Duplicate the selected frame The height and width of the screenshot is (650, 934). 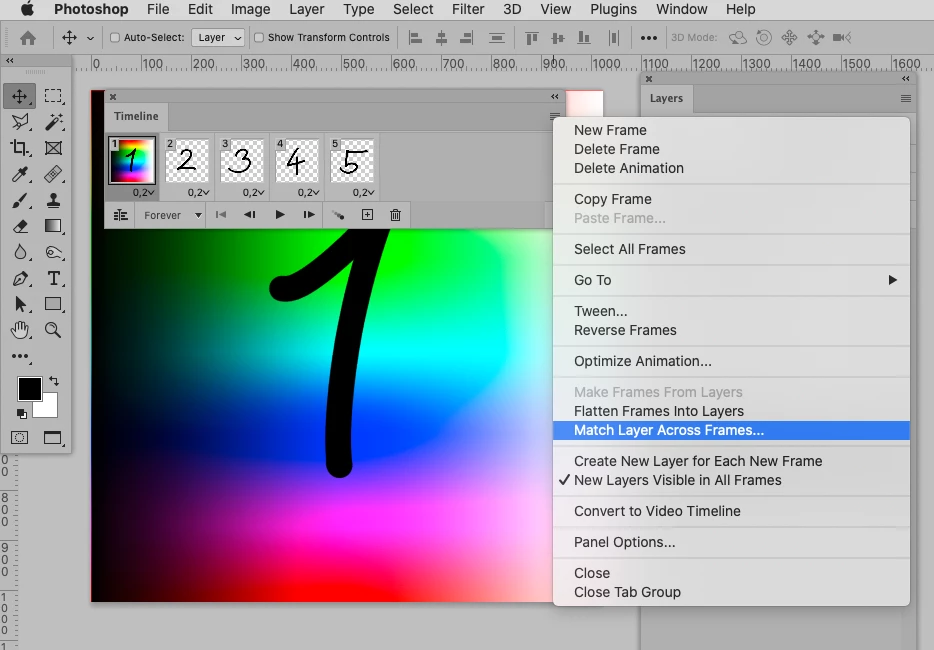pyautogui.click(x=368, y=215)
